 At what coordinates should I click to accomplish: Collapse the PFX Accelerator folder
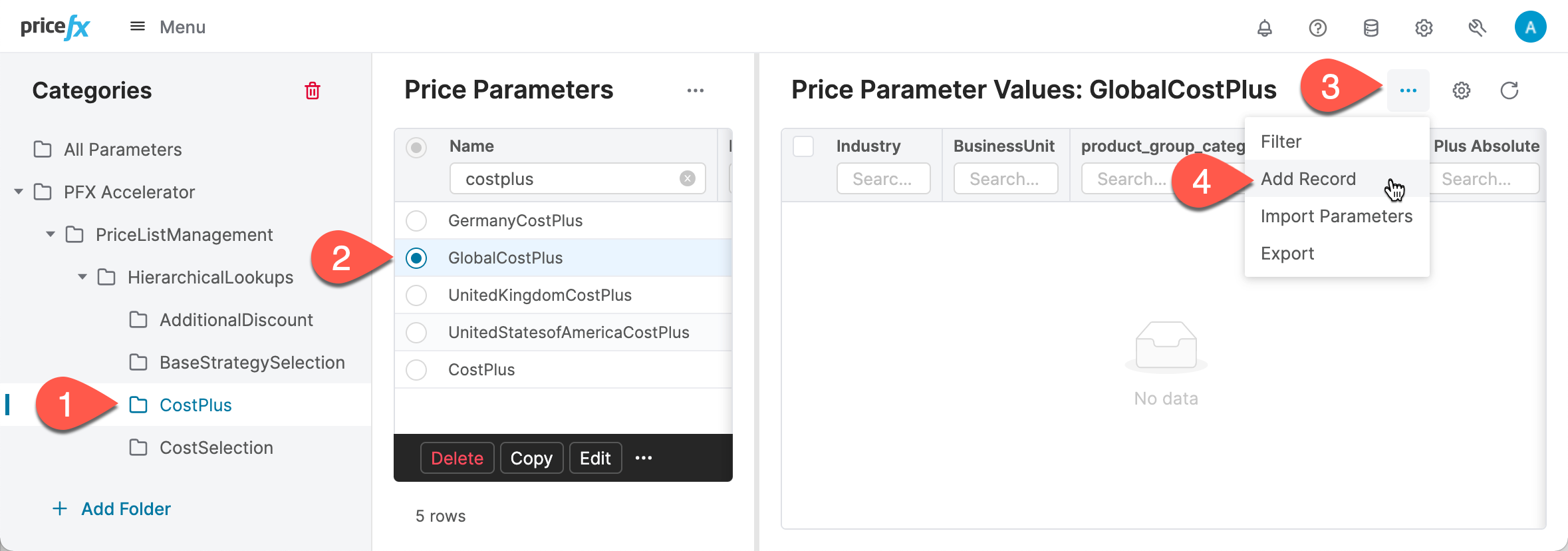pos(19,192)
